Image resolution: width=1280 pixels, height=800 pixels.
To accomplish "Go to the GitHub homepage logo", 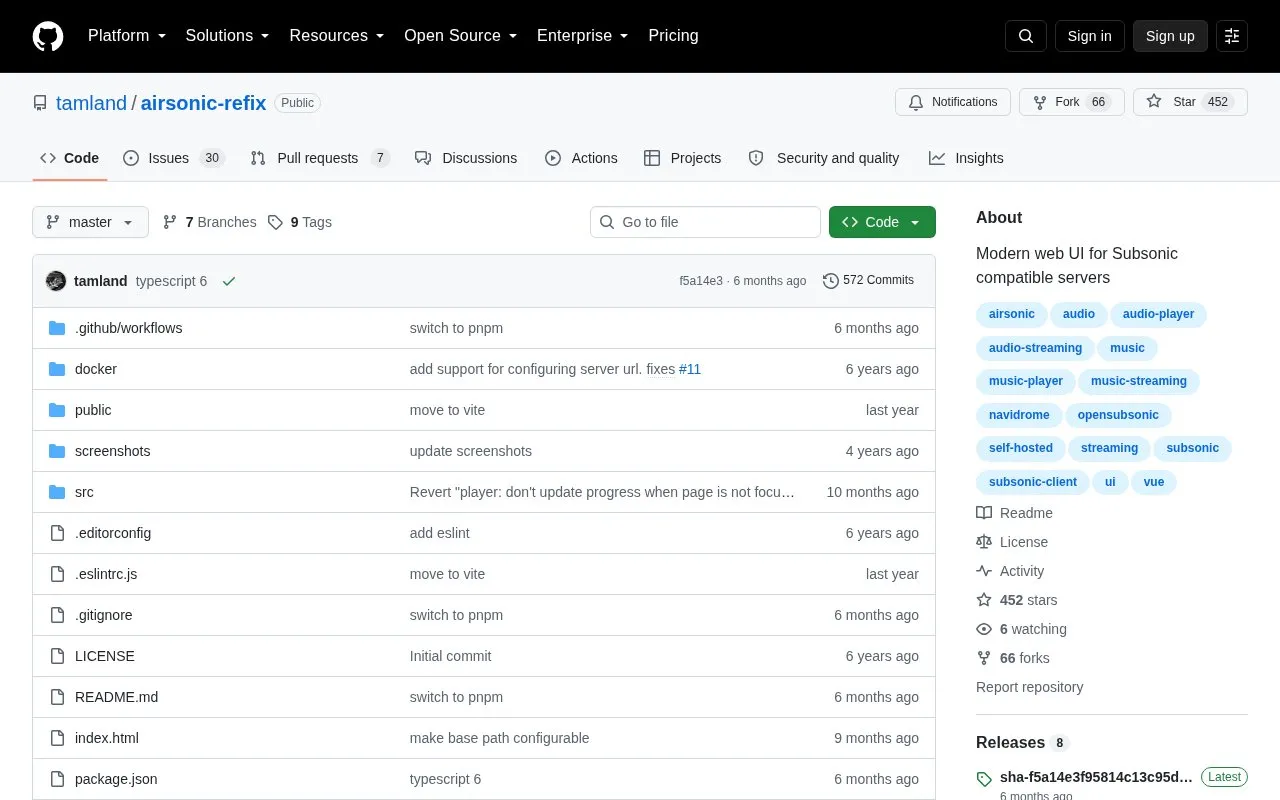I will (48, 36).
